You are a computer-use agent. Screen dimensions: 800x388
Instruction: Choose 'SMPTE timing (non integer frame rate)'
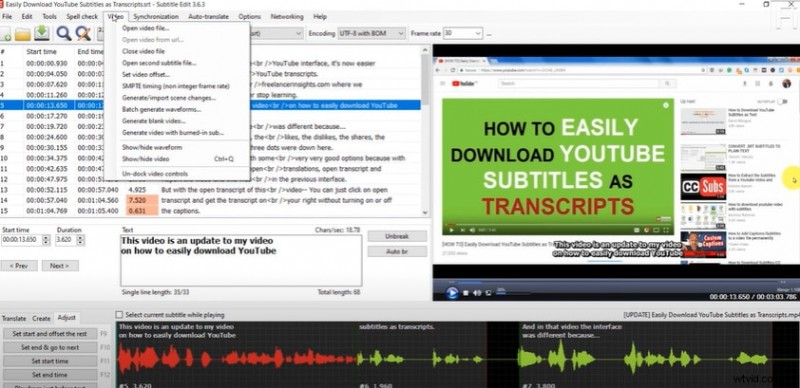click(x=177, y=86)
